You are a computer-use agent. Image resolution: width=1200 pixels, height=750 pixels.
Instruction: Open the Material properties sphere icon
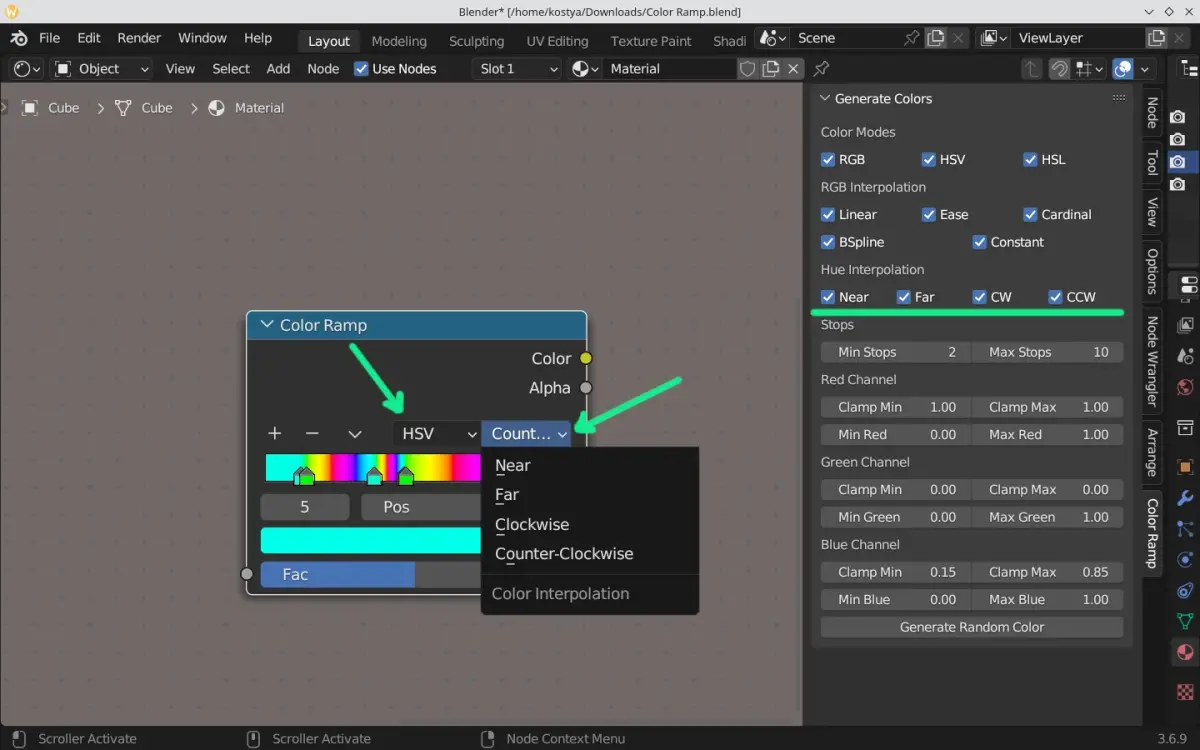[1186, 652]
